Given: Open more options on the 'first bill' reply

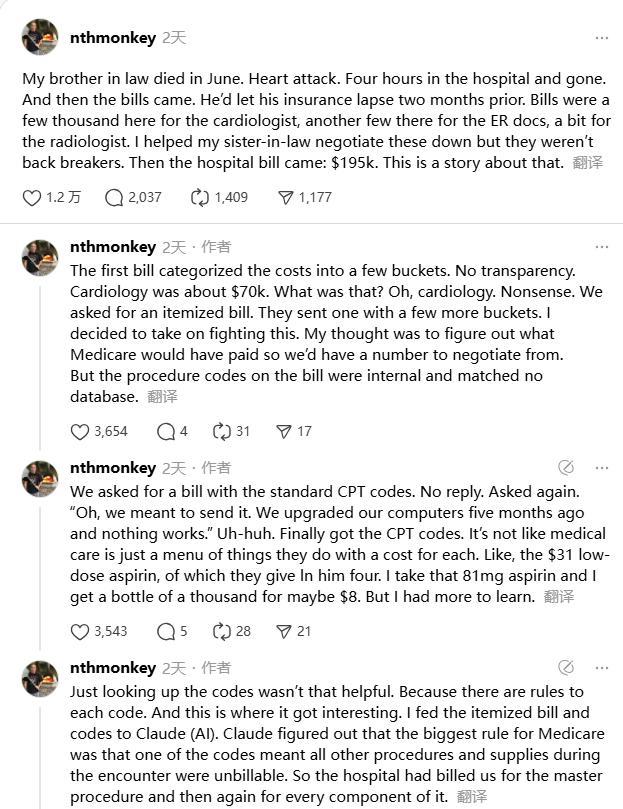Looking at the screenshot, I should [601, 246].
